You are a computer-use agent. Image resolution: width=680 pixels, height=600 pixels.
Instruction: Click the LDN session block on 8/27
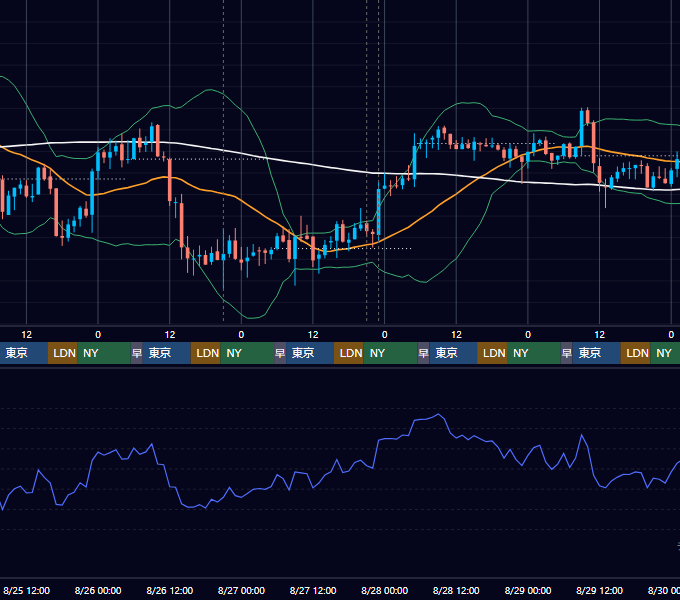click(349, 353)
